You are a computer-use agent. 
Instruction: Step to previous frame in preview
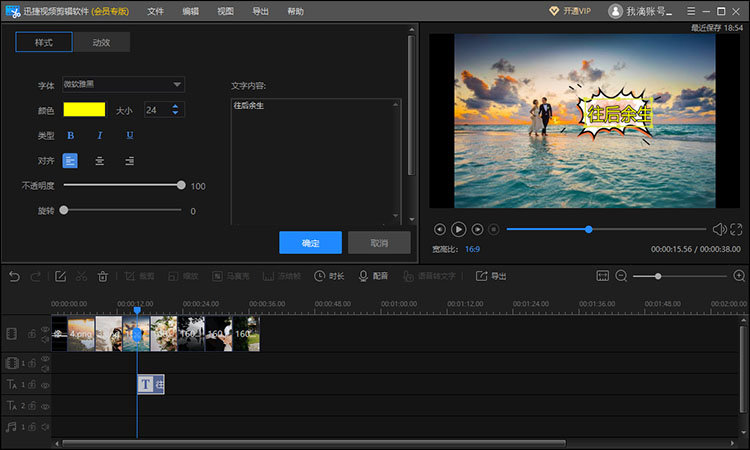pos(440,230)
